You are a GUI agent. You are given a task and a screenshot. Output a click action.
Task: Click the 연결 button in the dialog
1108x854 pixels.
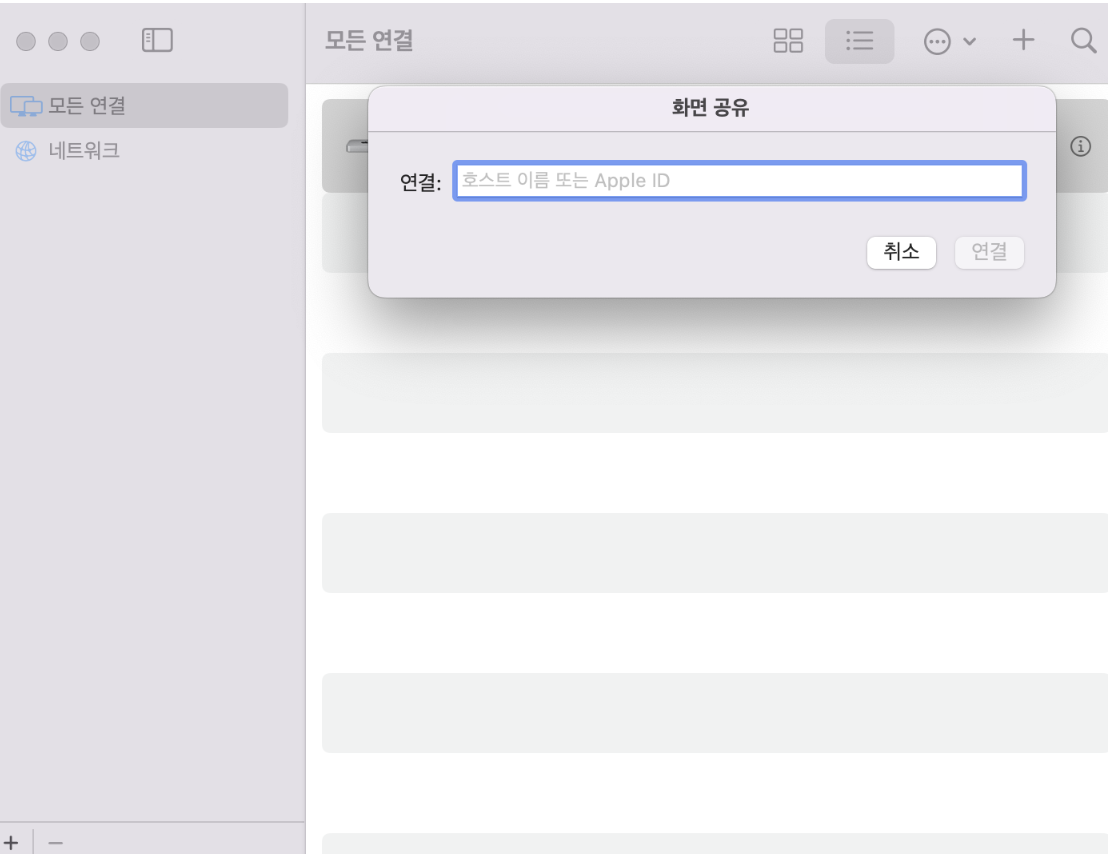coord(989,252)
